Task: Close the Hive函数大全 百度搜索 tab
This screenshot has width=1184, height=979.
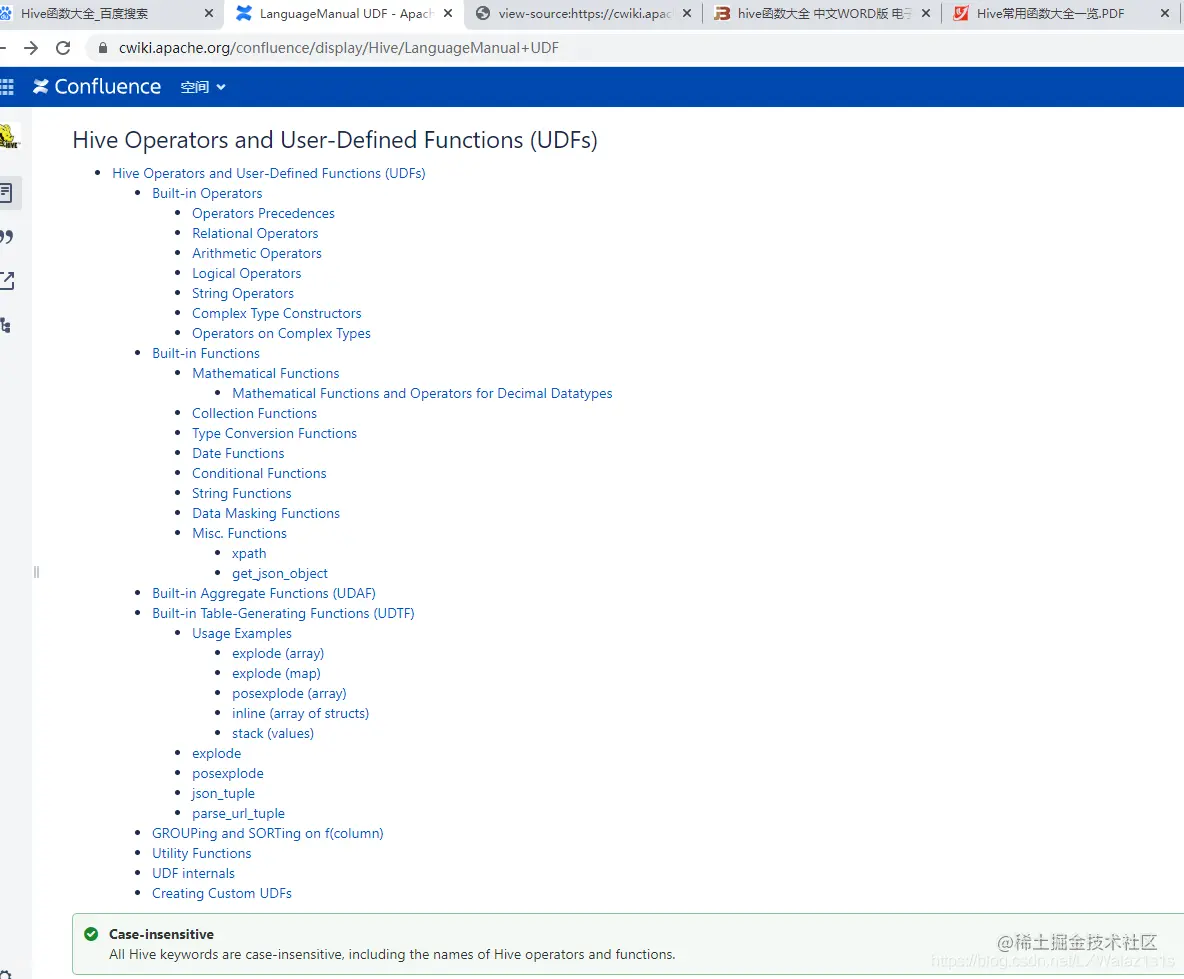Action: 209,14
